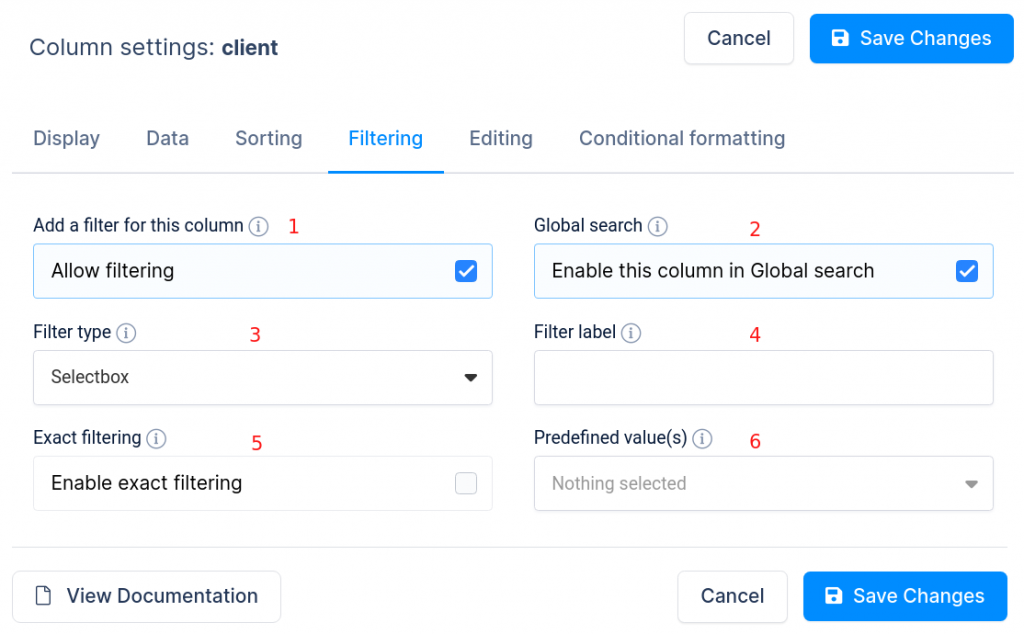Switch to the Display tab
1024x634 pixels.
(x=66, y=139)
